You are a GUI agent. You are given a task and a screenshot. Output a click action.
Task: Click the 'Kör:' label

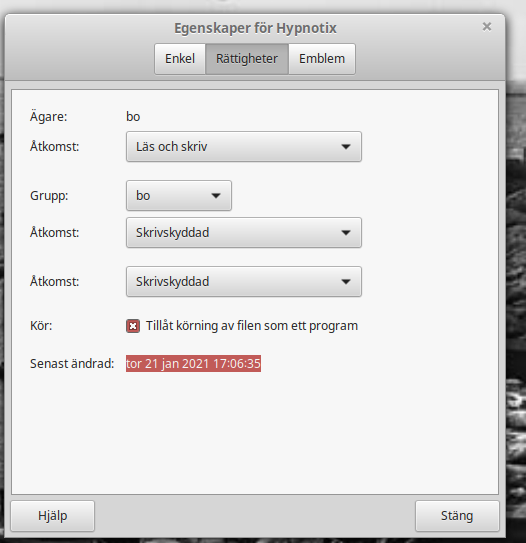pos(41,326)
